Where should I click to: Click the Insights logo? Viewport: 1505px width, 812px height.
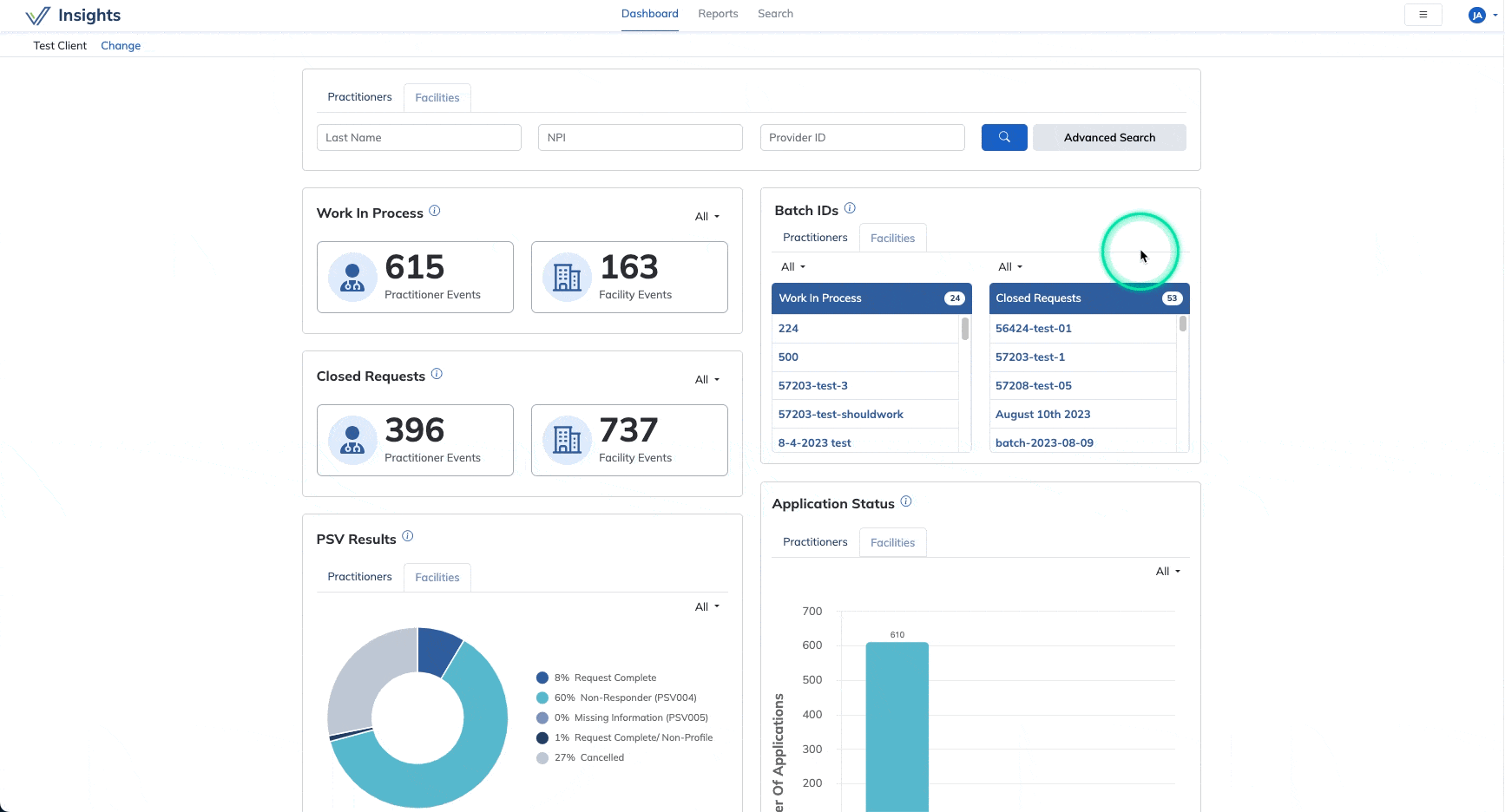coord(73,16)
